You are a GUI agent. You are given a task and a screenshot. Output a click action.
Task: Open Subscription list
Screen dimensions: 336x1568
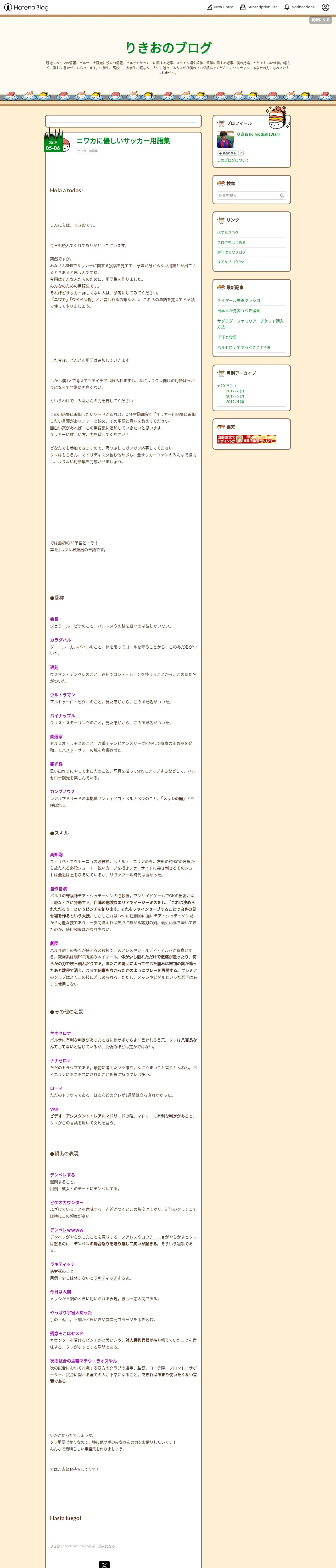click(258, 7)
